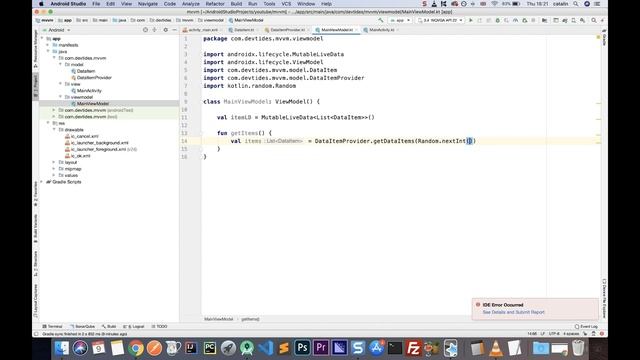The image size is (640, 360).
Task: Expand Gradle Scripts node
Action: (42, 182)
